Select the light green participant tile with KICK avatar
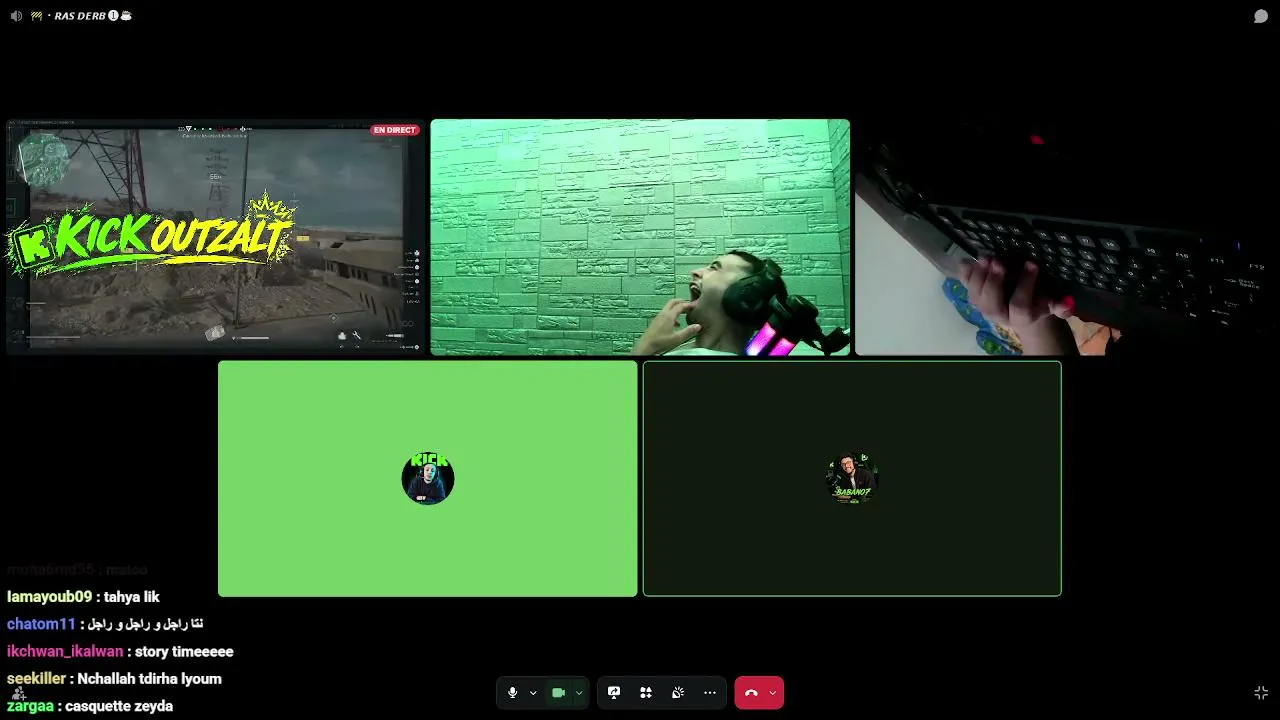This screenshot has height=720, width=1280. click(428, 478)
